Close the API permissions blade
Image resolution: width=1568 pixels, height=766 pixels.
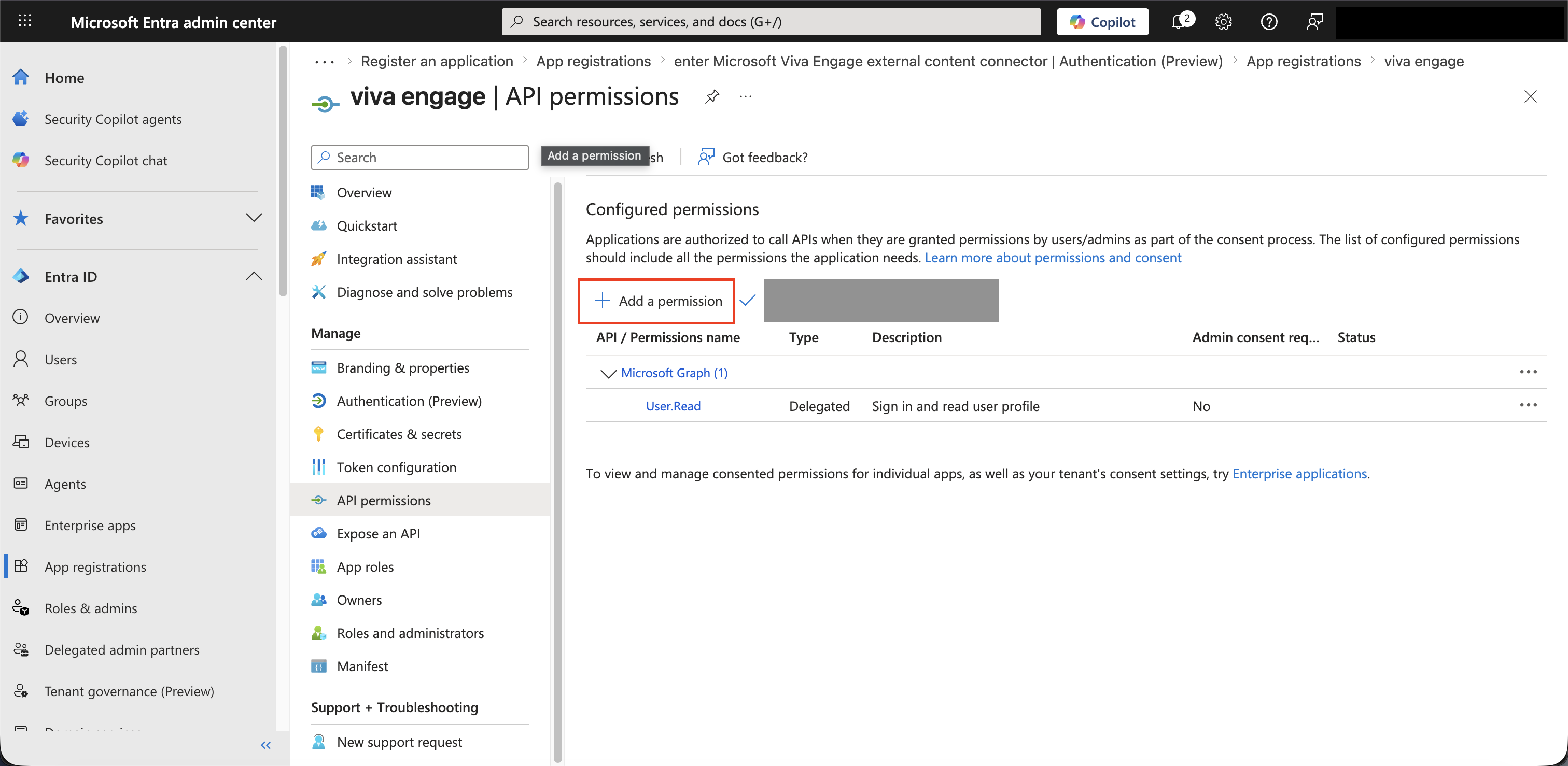1530,96
